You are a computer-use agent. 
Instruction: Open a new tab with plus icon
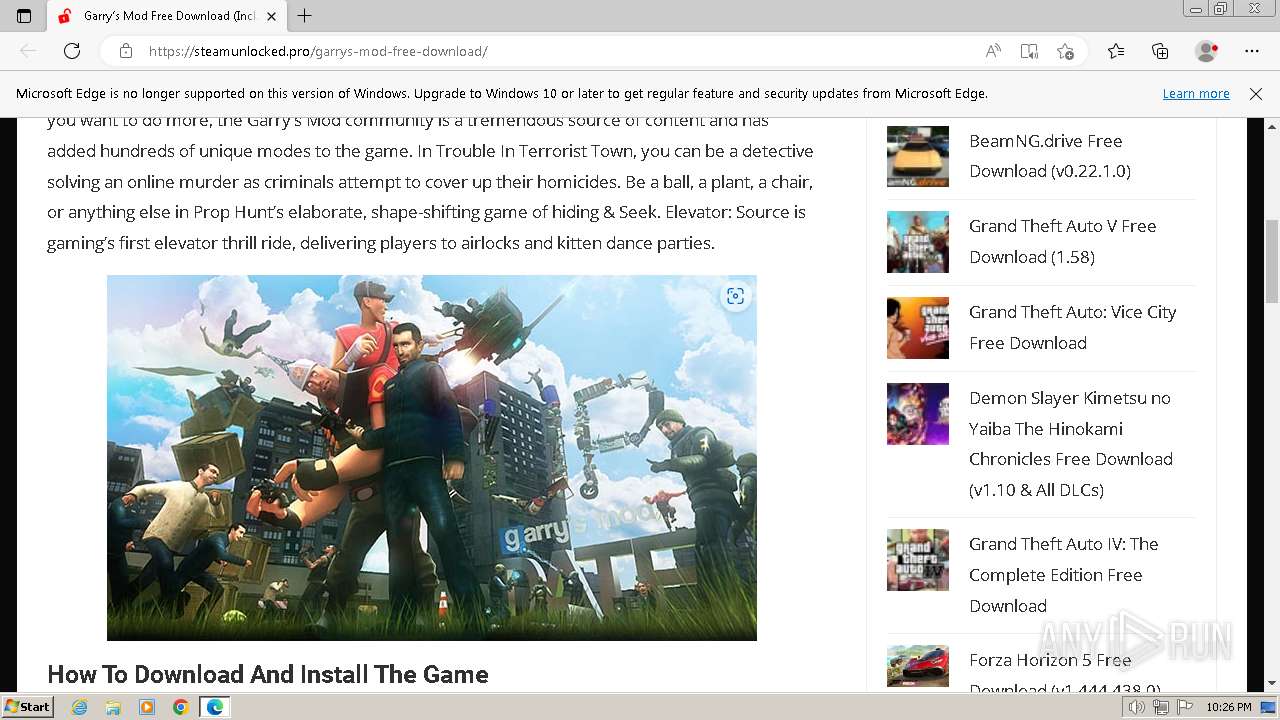(x=305, y=16)
